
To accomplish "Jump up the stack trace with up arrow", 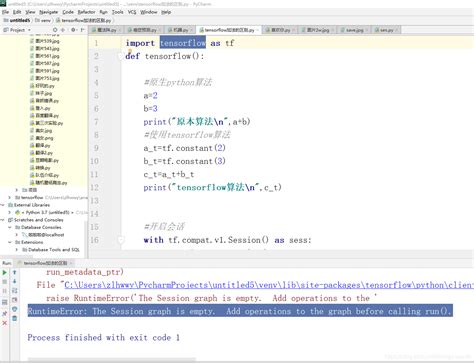I will click(15, 272).
